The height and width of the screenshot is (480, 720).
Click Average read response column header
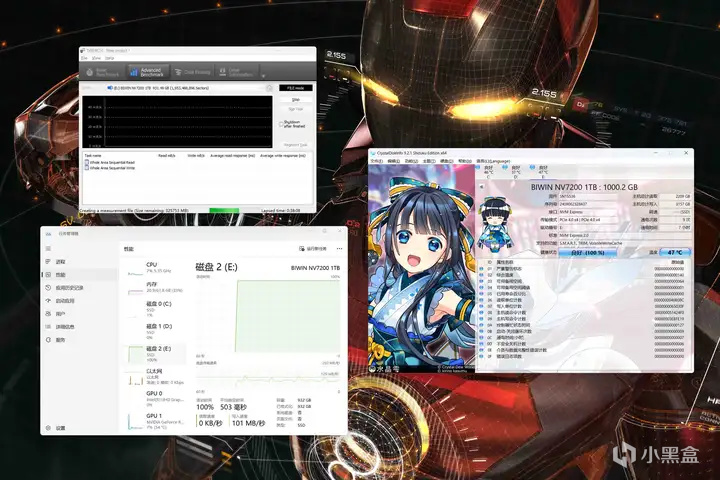pos(232,156)
